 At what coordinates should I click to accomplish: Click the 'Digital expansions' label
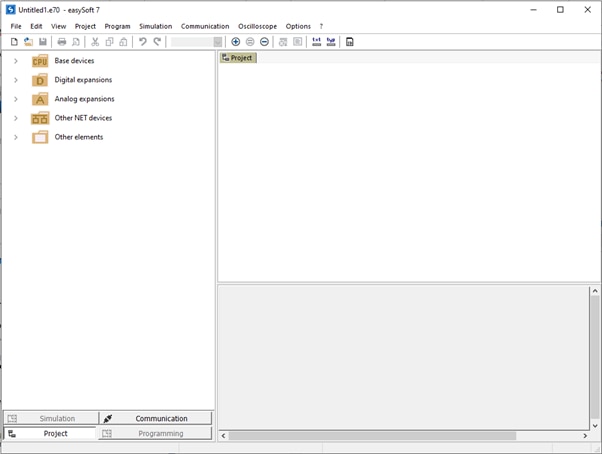click(83, 80)
